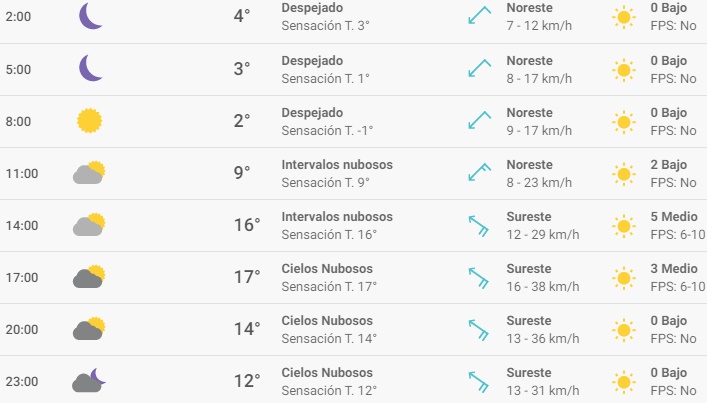
Task: Click the UV sun icon at 17:00
Action: tap(624, 278)
